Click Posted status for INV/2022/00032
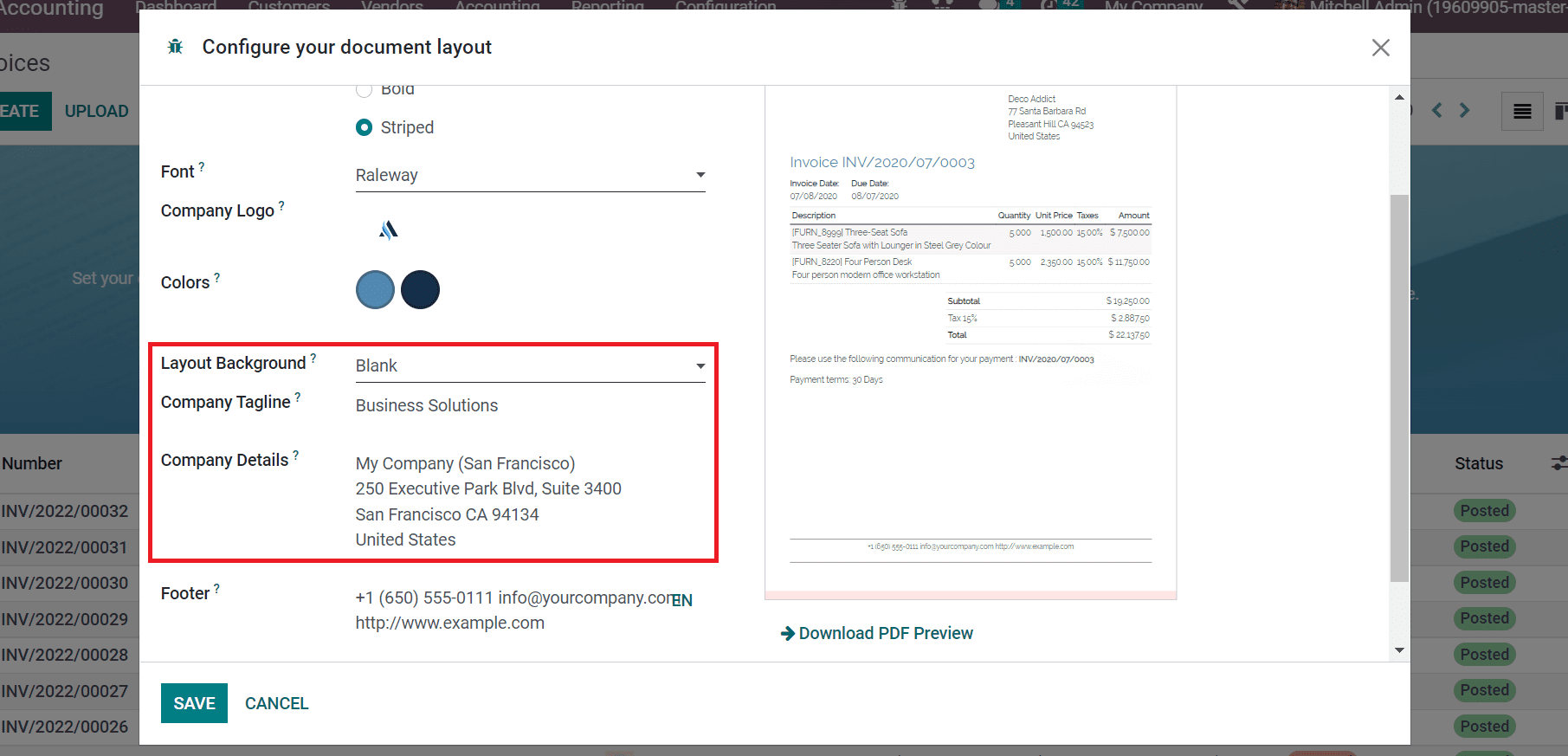1568x756 pixels. pos(1484,511)
